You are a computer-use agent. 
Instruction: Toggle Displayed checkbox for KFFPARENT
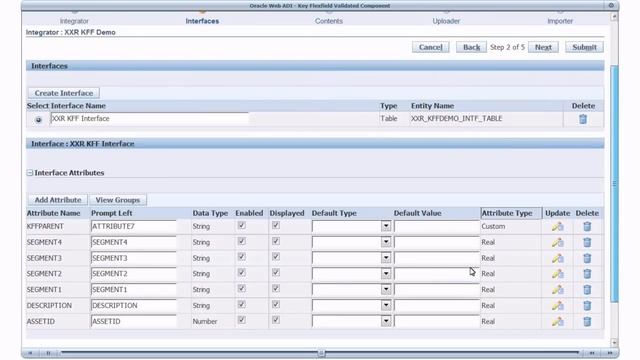click(276, 225)
